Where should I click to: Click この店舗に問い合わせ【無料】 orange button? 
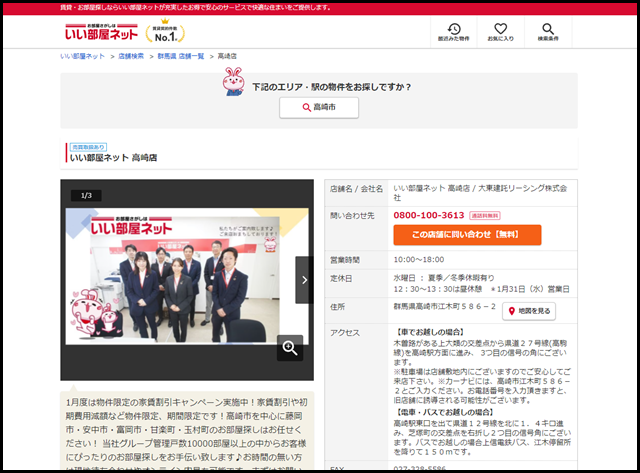[467, 235]
